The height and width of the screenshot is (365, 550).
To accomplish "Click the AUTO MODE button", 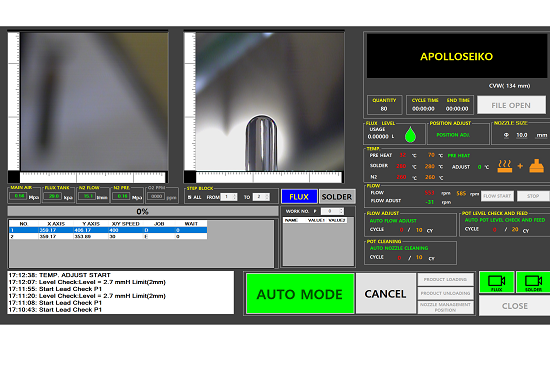I will pyautogui.click(x=300, y=294).
